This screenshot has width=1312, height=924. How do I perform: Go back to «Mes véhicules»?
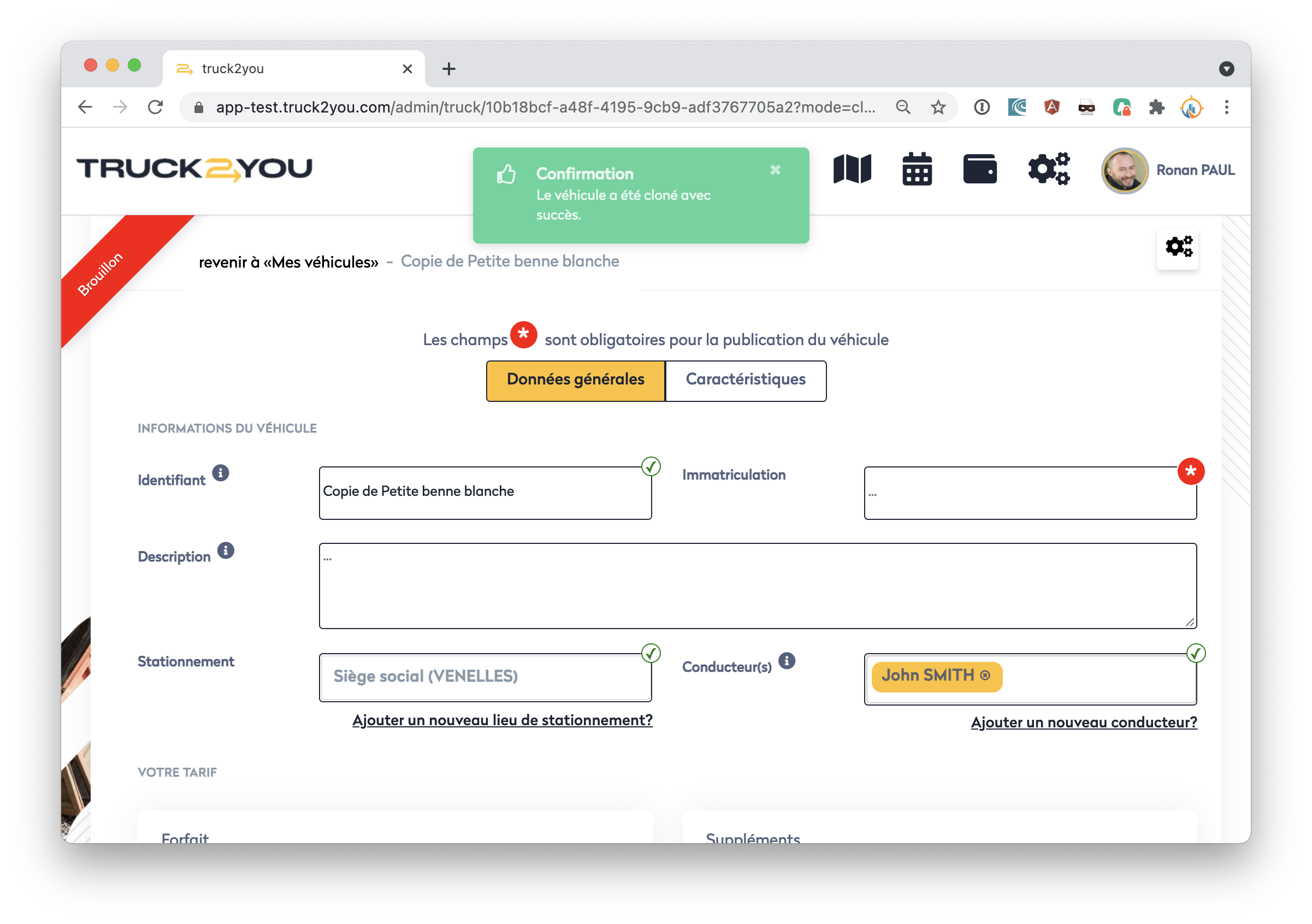[x=288, y=262]
